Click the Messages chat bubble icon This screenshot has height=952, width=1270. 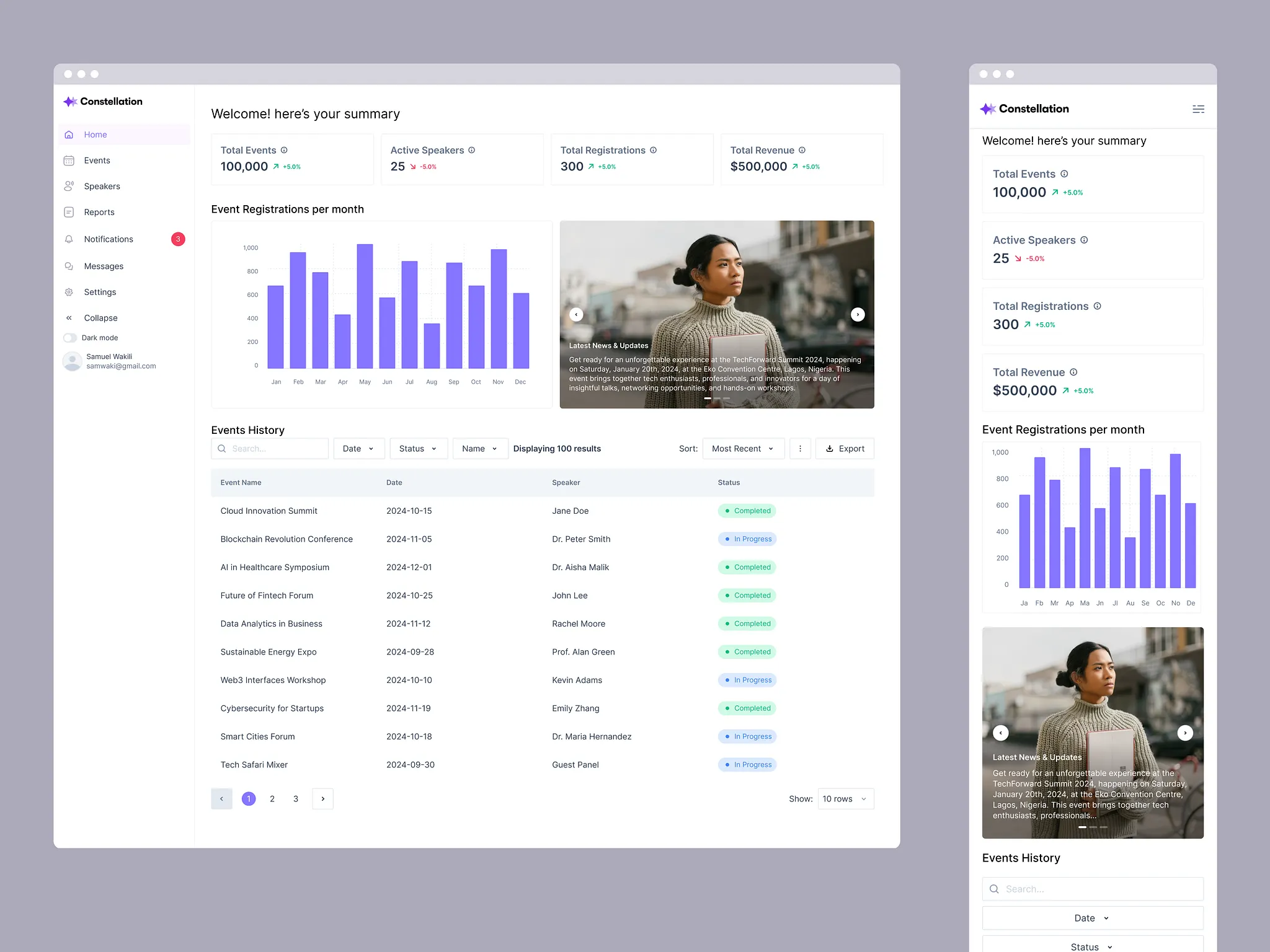tap(69, 266)
